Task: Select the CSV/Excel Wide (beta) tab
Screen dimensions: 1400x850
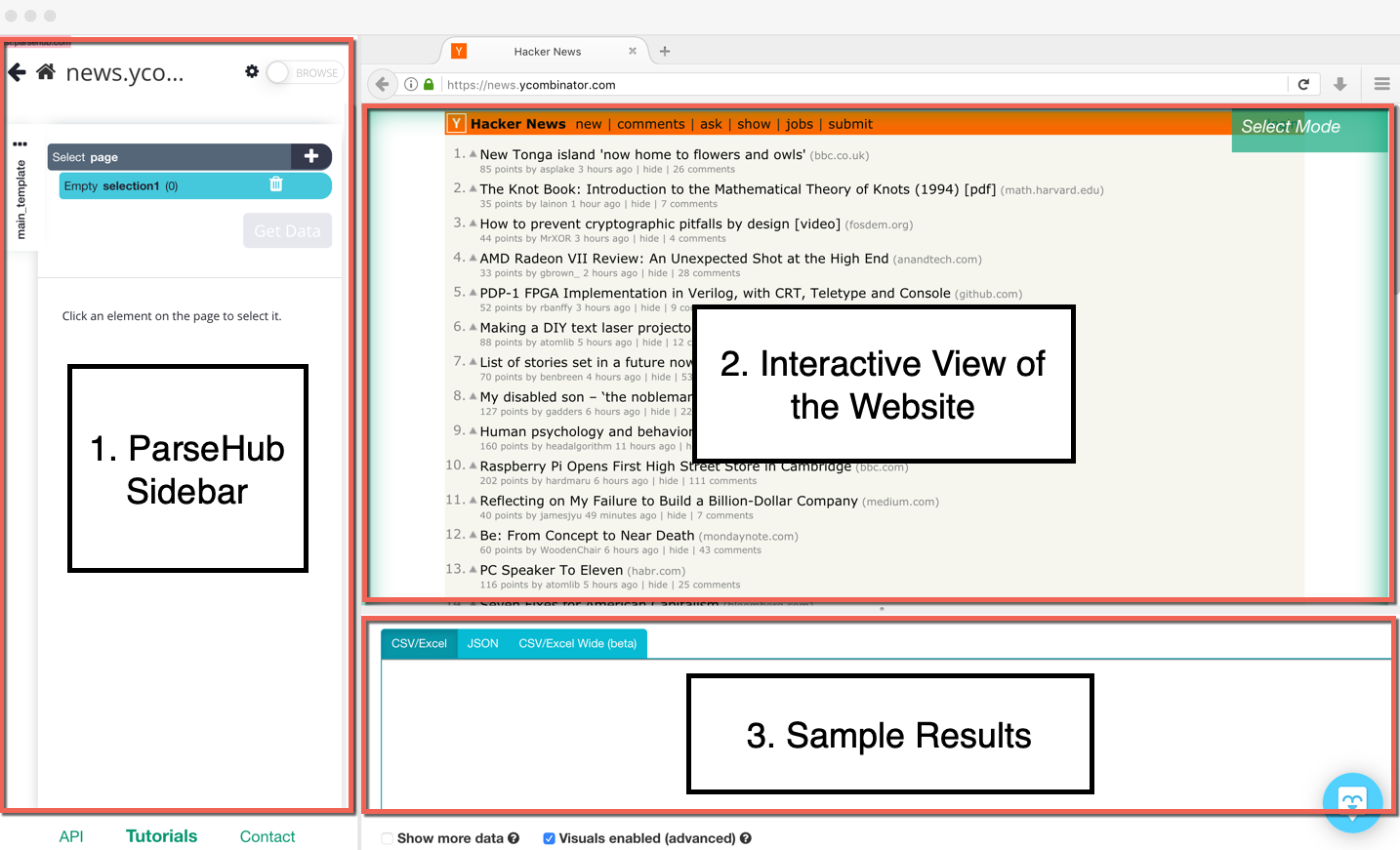Action: [x=577, y=643]
